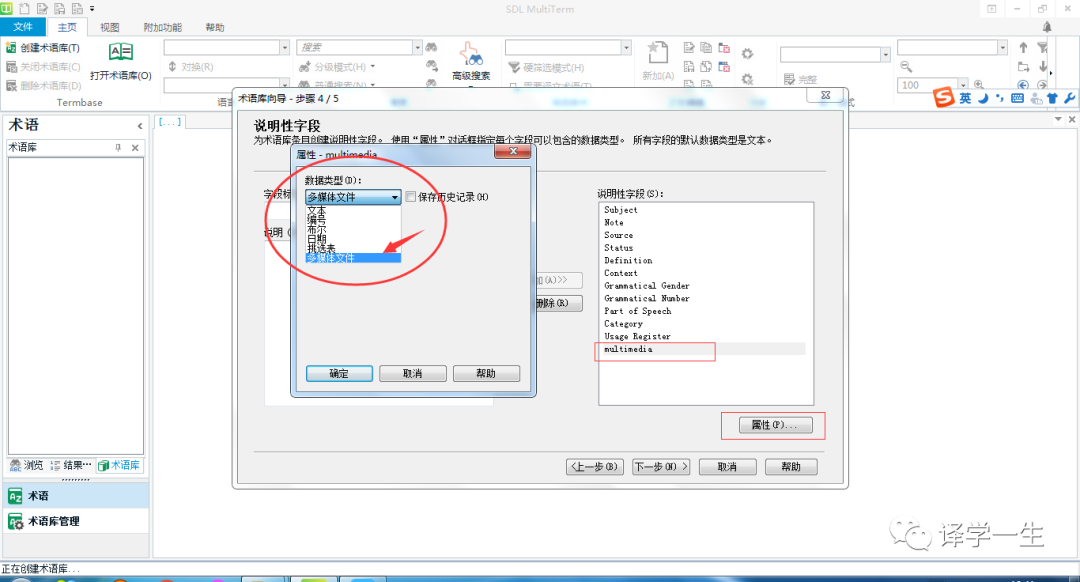Click the new document icon in quick access toolbar
This screenshot has height=582, width=1080.
click(25, 9)
